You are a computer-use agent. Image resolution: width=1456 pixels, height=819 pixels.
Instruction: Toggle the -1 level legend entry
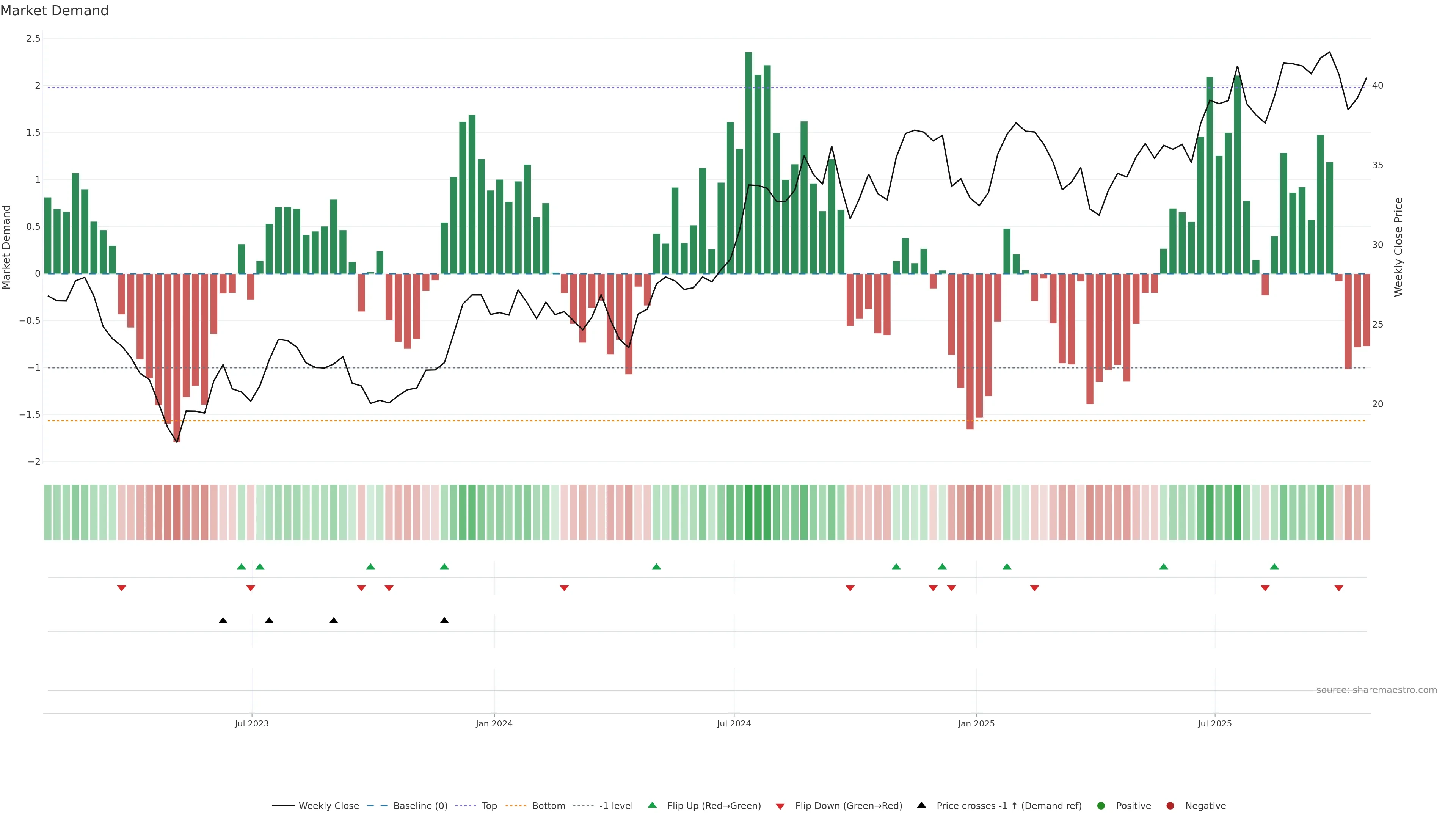616,806
